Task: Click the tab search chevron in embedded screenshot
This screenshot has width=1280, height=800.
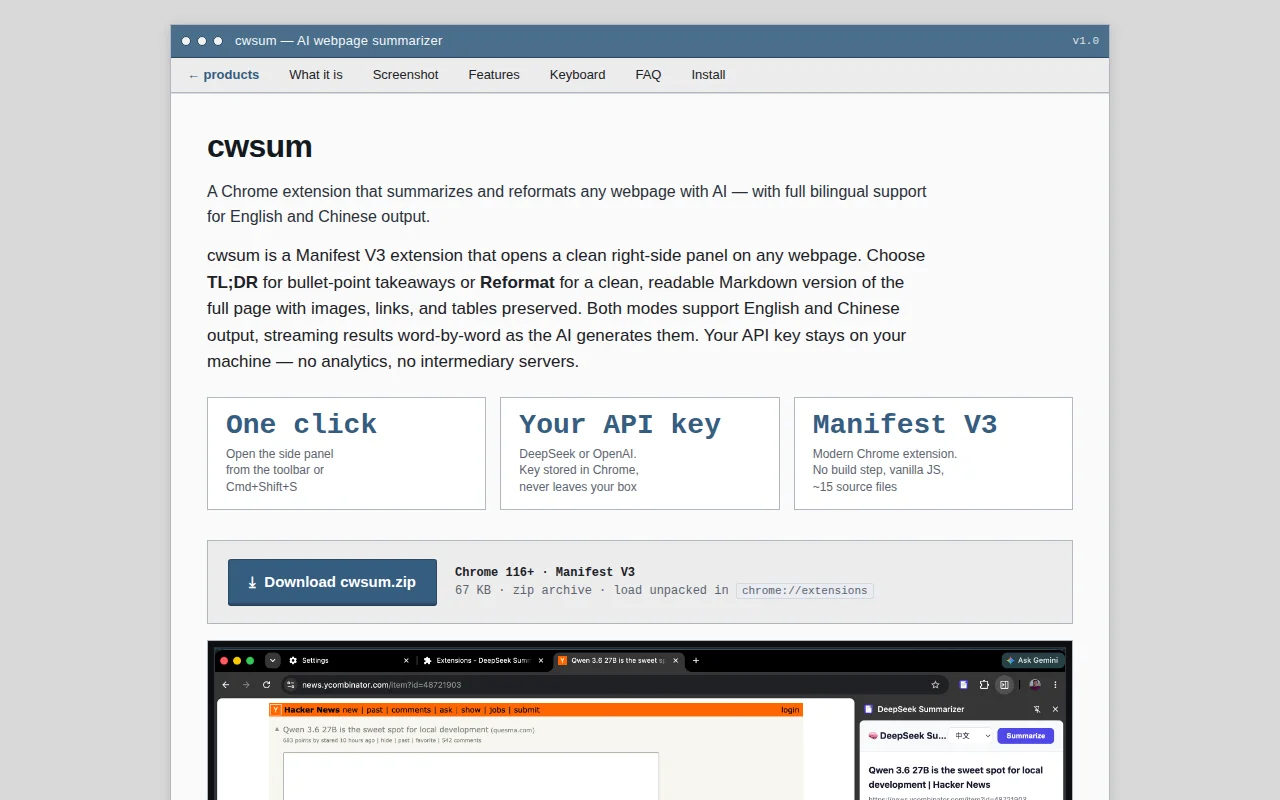Action: coord(272,660)
